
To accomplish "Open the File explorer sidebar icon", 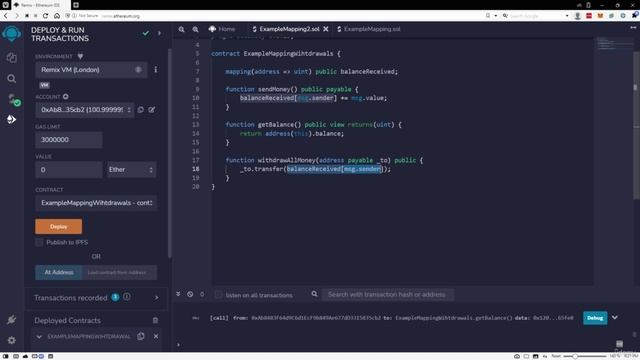I will [x=11, y=58].
